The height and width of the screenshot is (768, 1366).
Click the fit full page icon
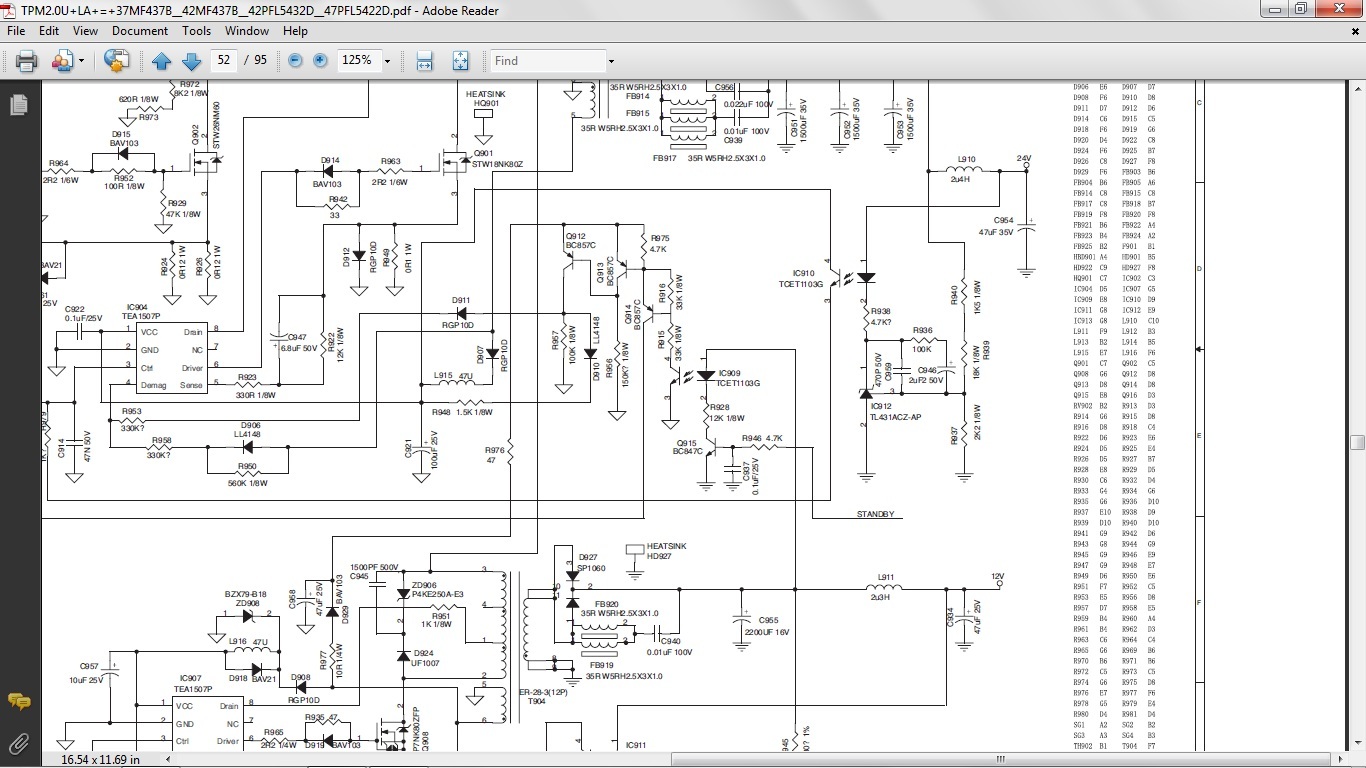pos(460,61)
